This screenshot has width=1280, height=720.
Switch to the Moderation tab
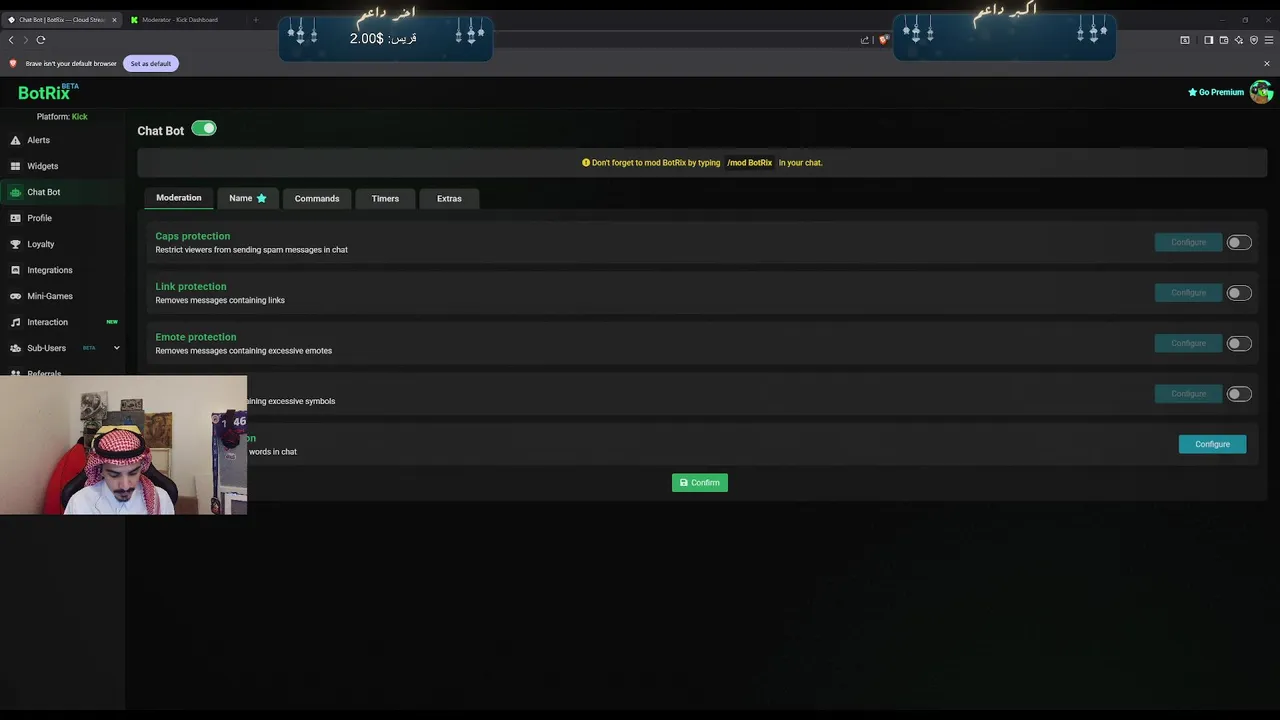[x=179, y=198]
